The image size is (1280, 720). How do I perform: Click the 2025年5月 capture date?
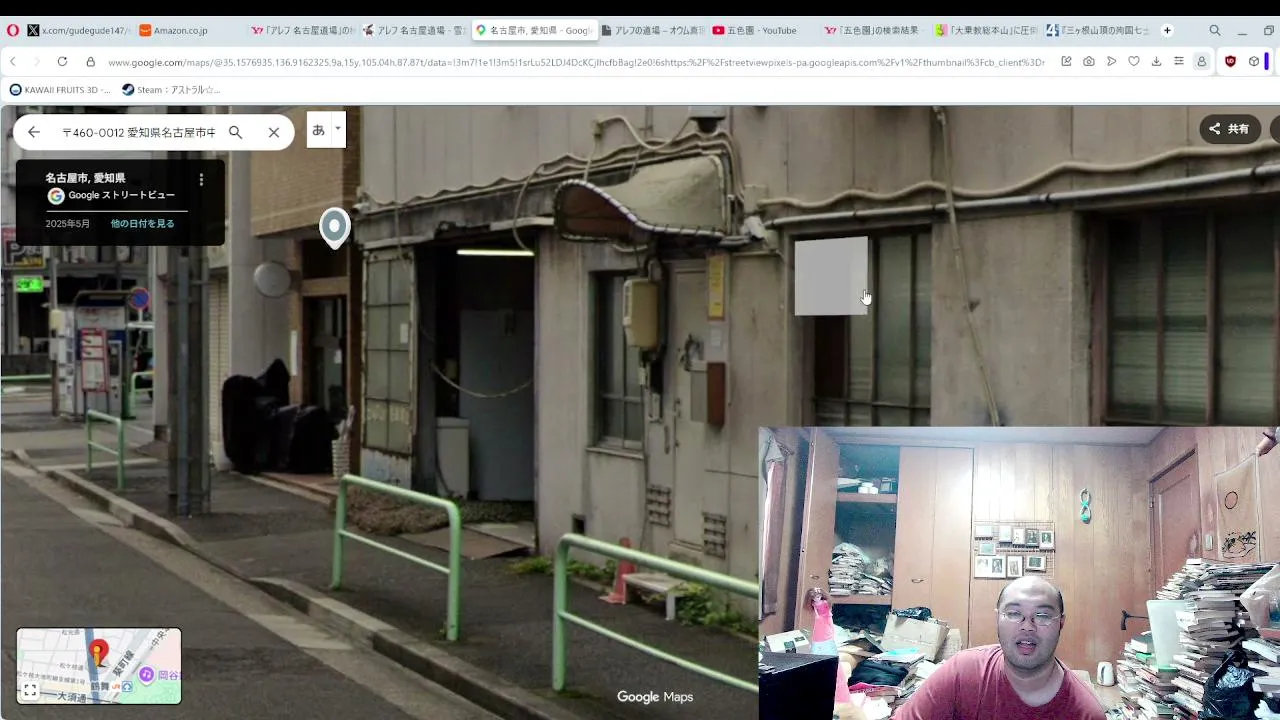click(x=68, y=224)
